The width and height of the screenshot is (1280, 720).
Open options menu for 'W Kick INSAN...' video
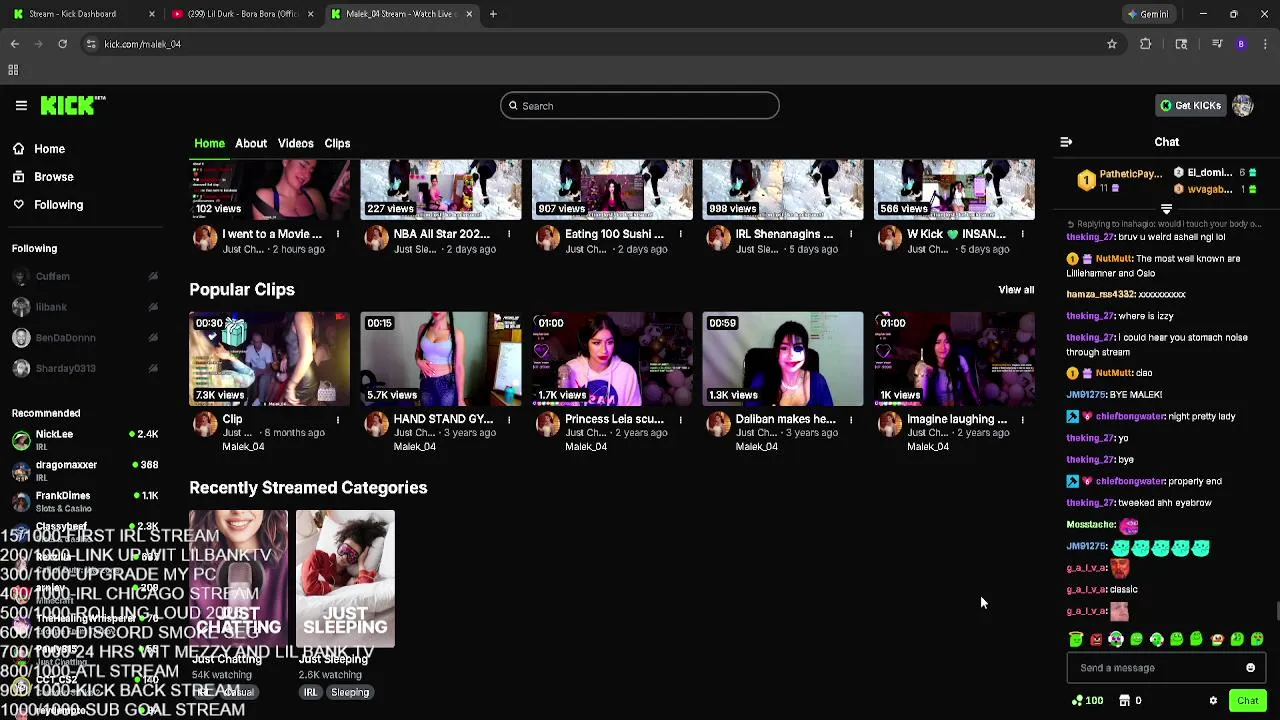tap(1022, 234)
